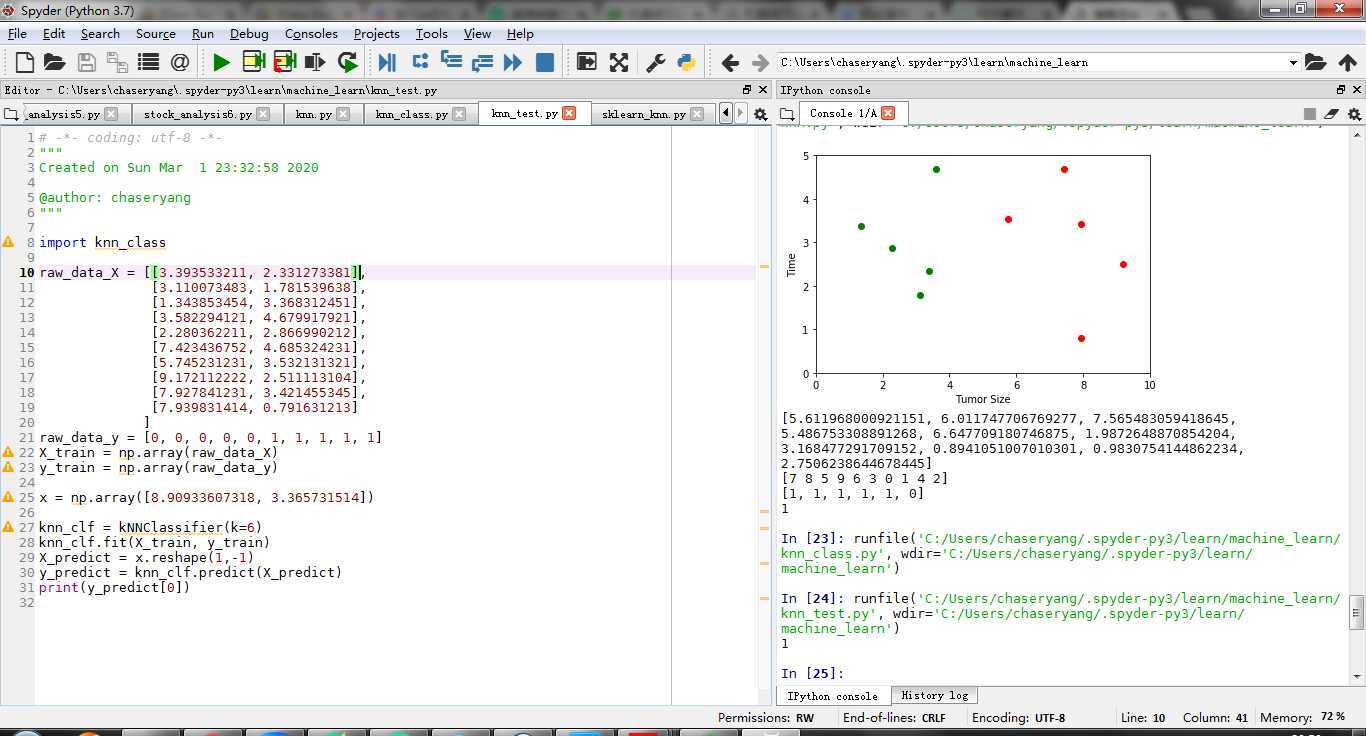Start debugging with the Debug file icon
1366x736 pixels.
click(387, 62)
